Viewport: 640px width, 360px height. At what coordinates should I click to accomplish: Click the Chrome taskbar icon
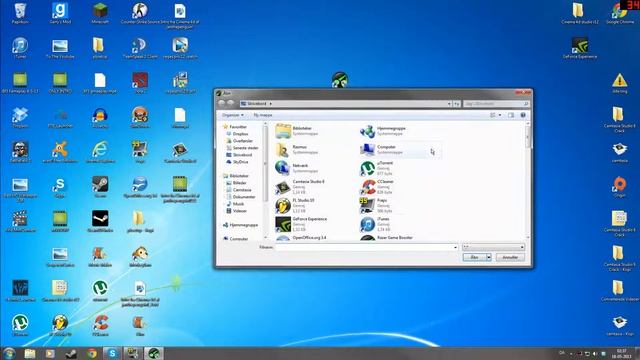pos(92,353)
